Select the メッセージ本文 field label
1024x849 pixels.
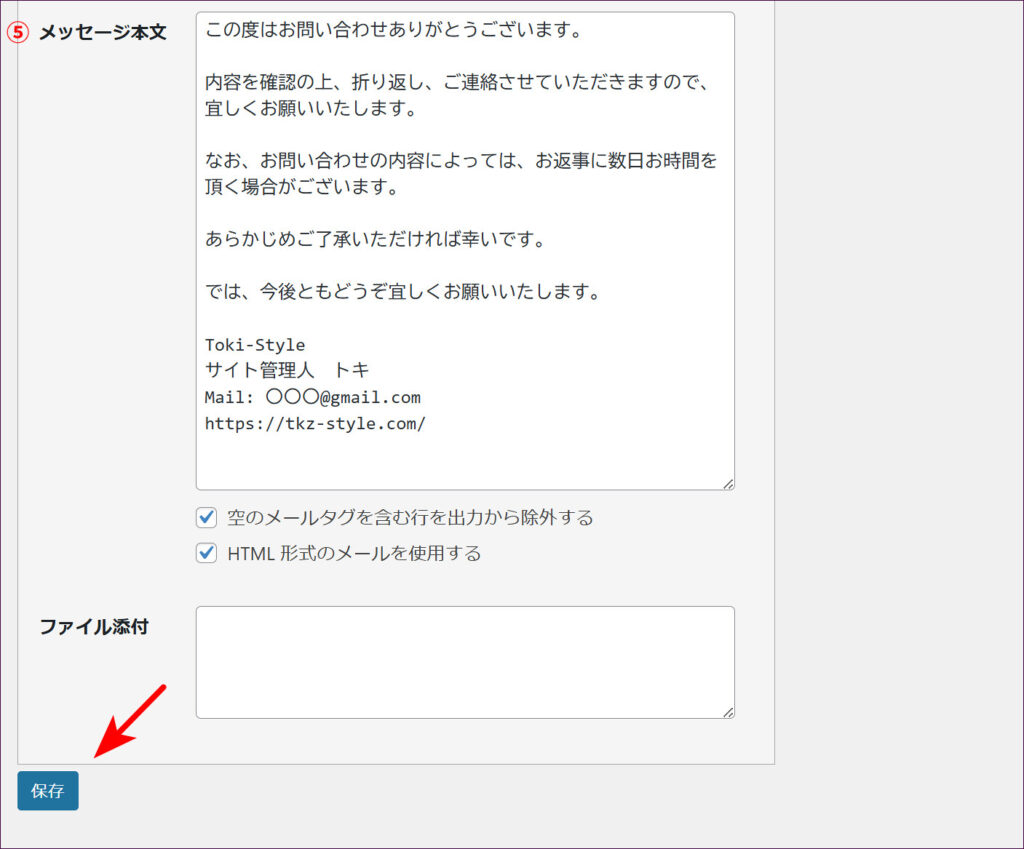point(102,32)
